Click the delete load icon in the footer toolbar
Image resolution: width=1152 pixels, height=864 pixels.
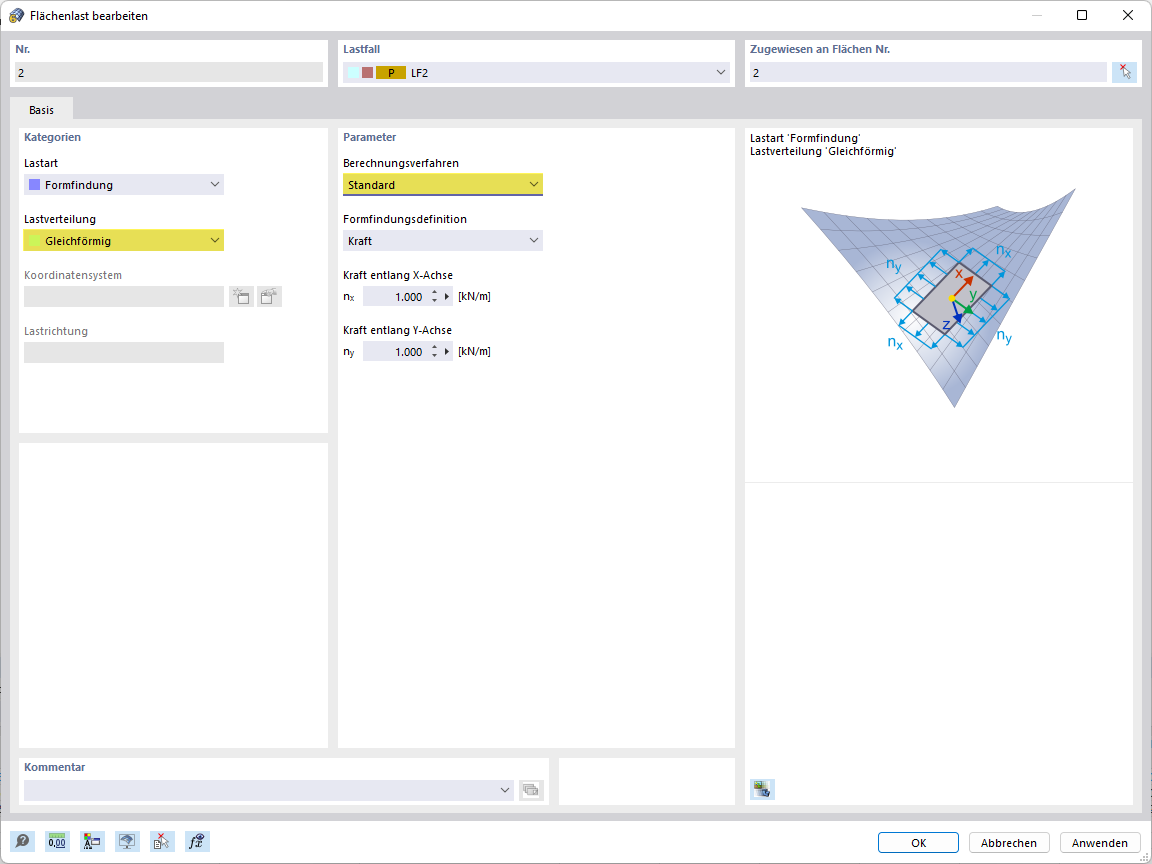click(162, 841)
